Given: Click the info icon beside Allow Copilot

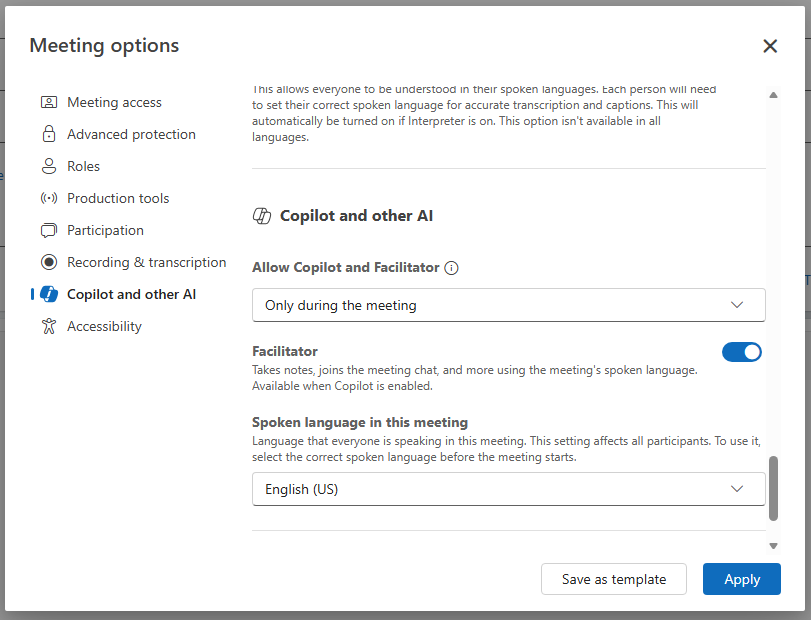Looking at the screenshot, I should [x=451, y=268].
